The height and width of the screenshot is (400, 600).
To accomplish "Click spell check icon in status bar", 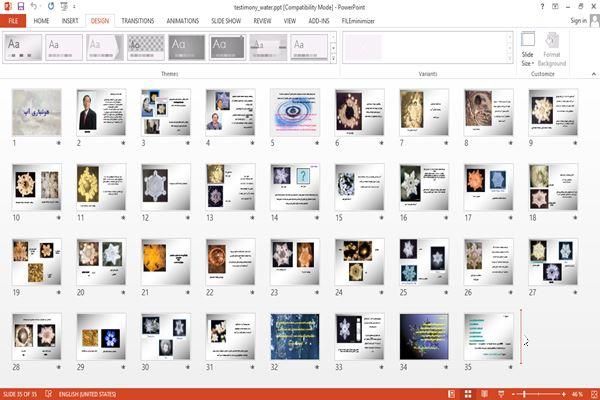I will coord(49,394).
